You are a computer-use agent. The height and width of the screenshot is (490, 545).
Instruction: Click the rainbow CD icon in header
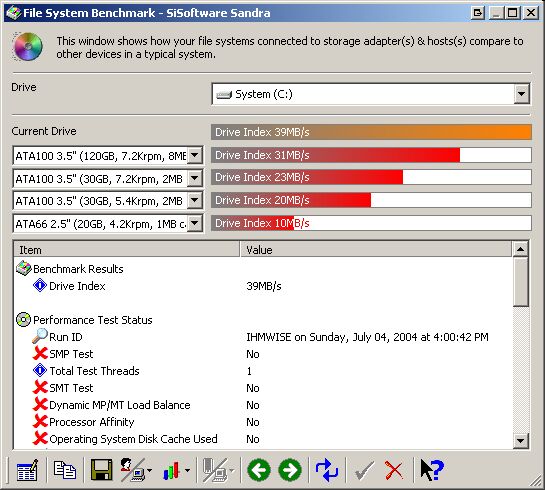[x=27, y=47]
